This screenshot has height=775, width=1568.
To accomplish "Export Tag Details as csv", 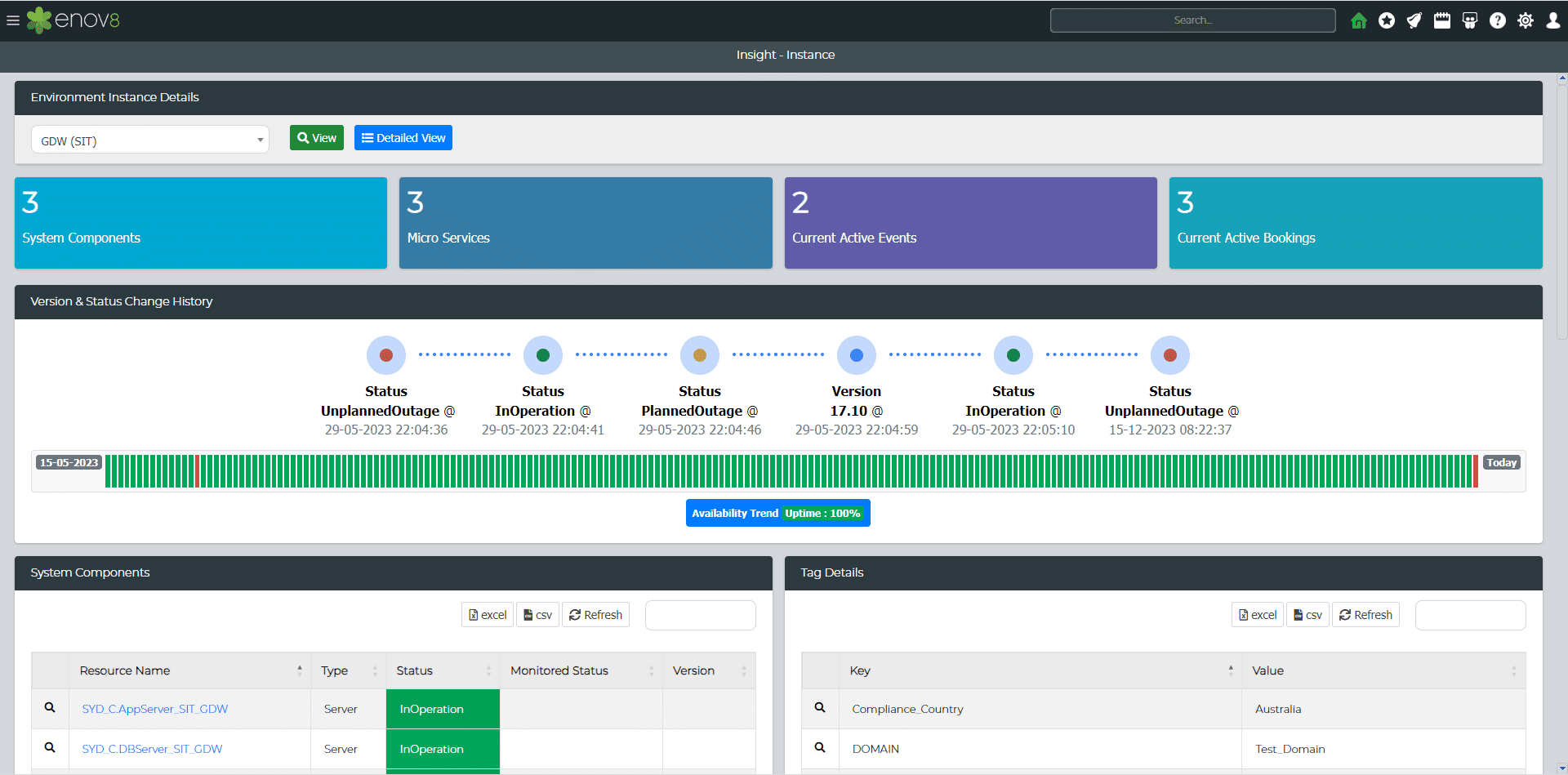I will [x=1307, y=614].
